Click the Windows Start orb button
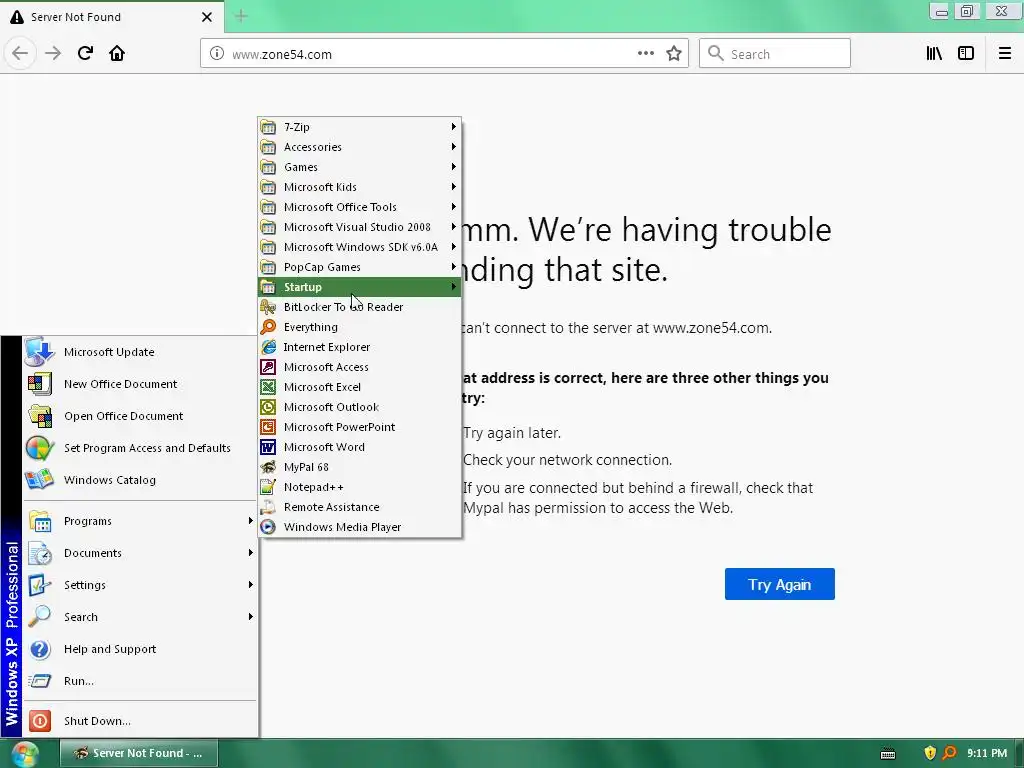This screenshot has height=768, width=1024. pyautogui.click(x=25, y=754)
